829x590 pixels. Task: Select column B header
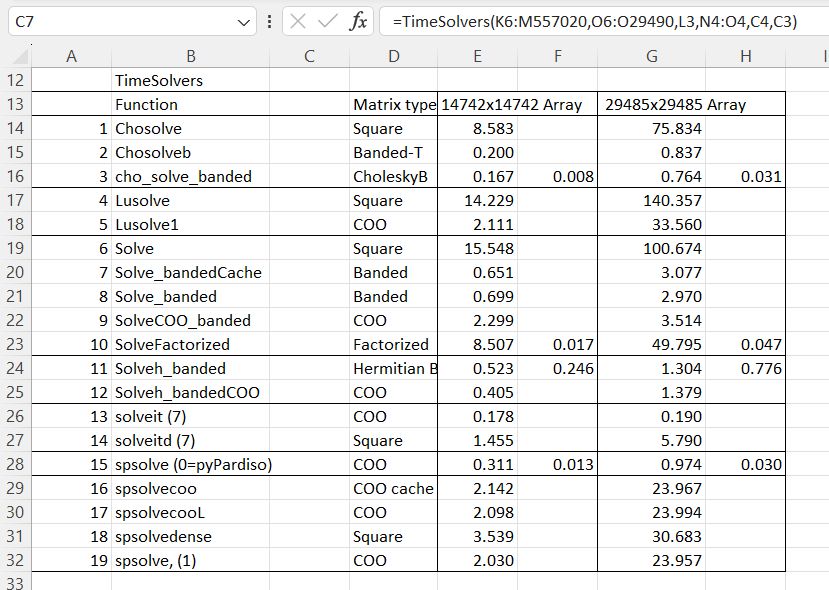click(x=190, y=57)
